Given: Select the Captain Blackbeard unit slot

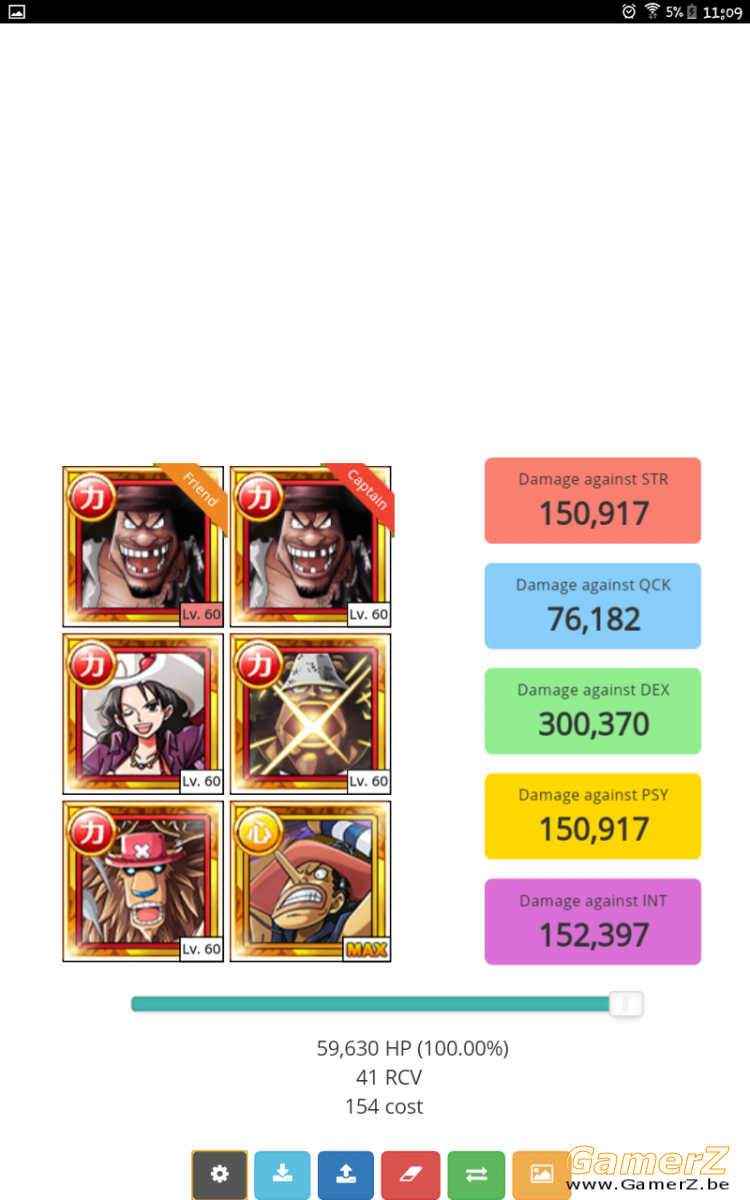Looking at the screenshot, I should tap(311, 547).
